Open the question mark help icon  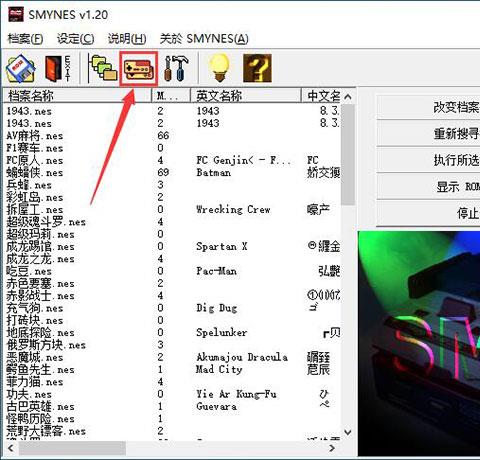pos(257,68)
